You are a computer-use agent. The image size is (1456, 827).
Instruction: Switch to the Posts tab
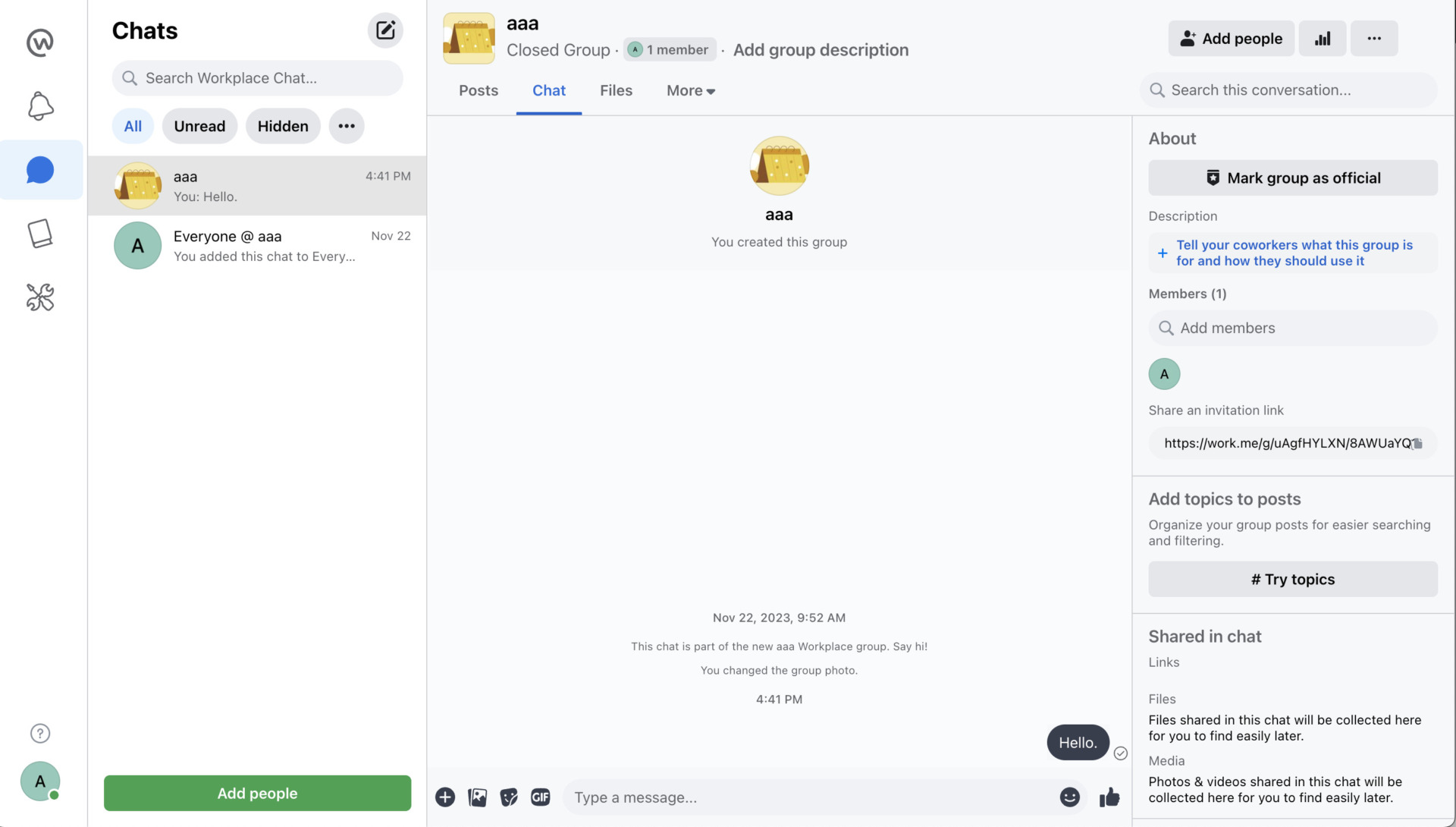tap(478, 90)
